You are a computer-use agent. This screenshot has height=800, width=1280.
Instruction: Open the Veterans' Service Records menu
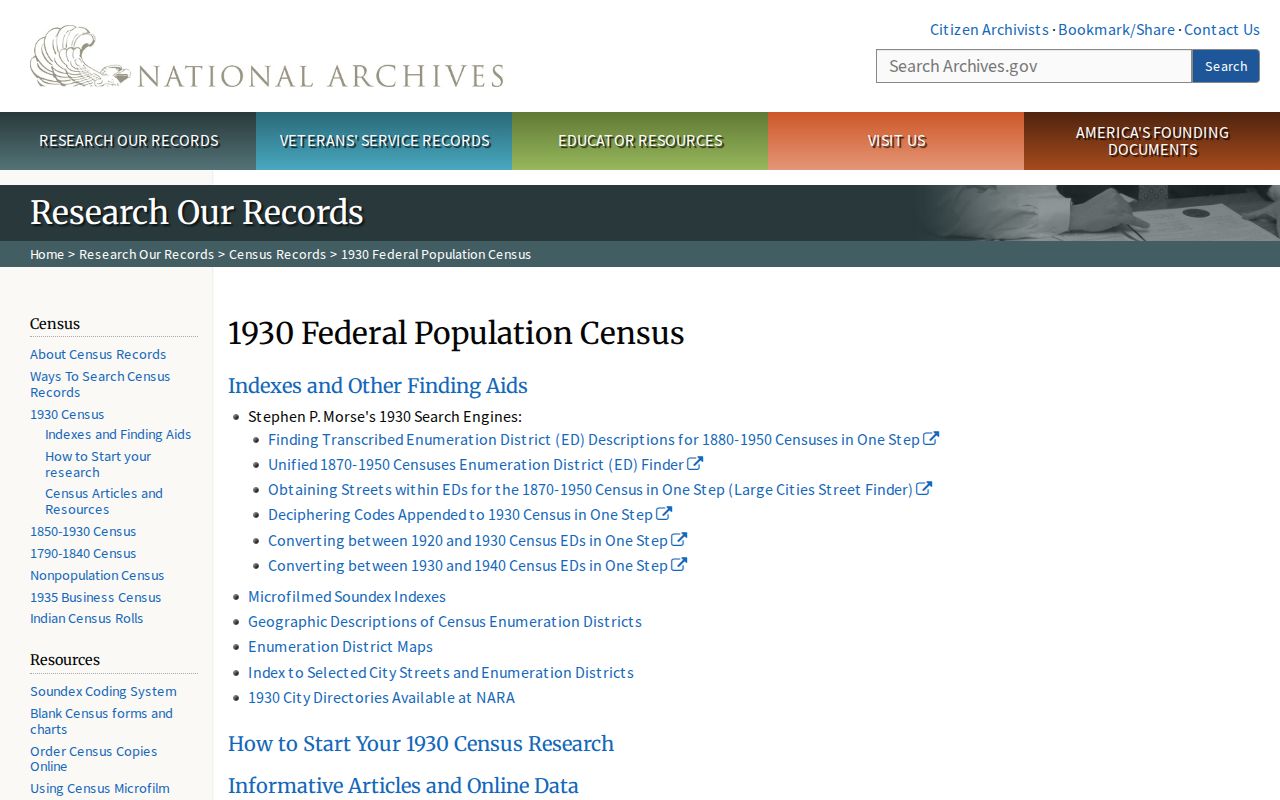384,141
